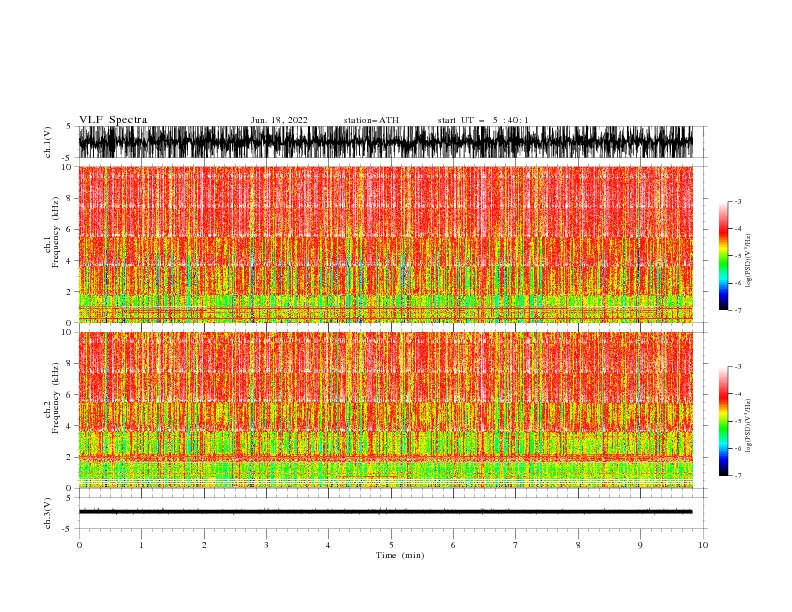The width and height of the screenshot is (792, 612).
Task: Click the "-5" tick on ch.3(V) axis
Action: click(67, 529)
